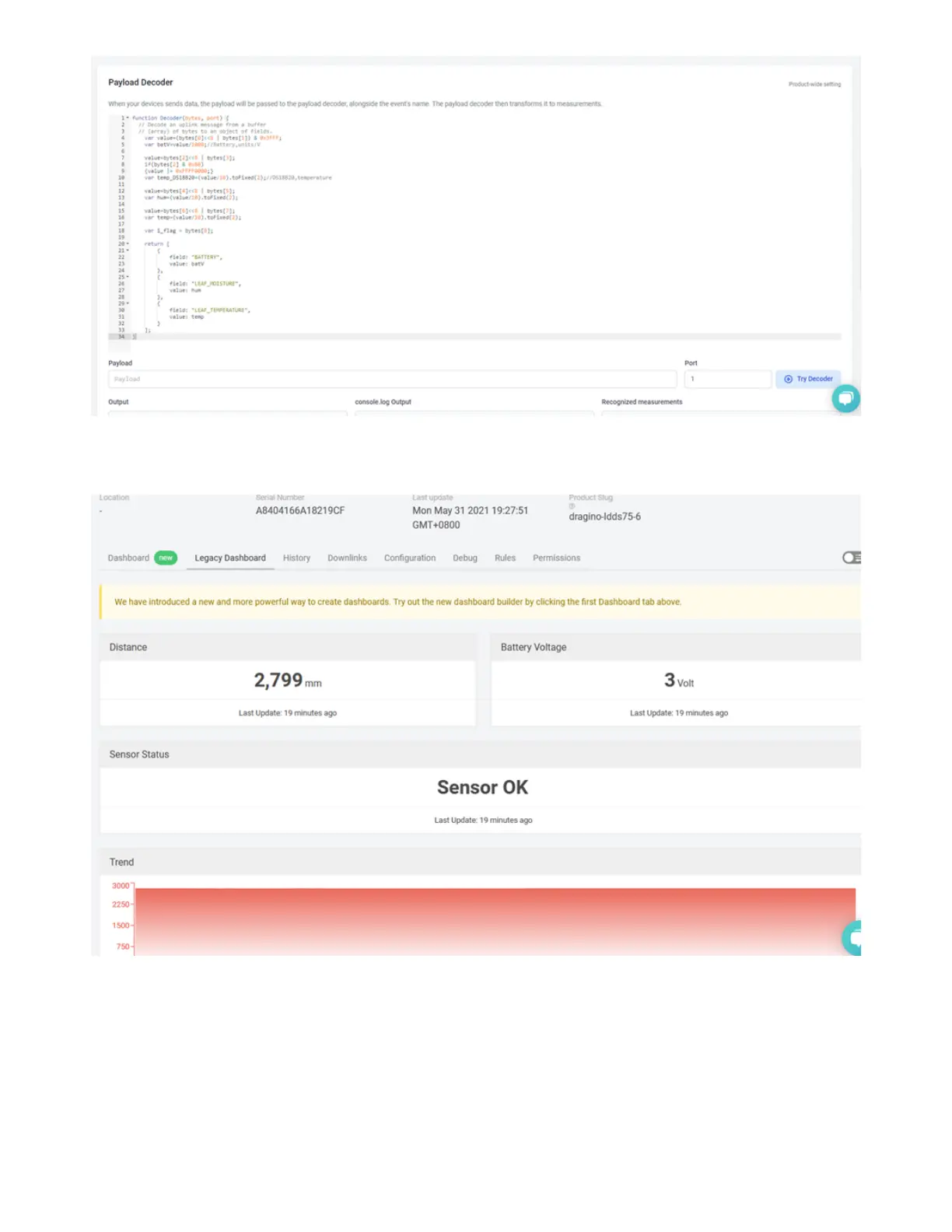Switch to the Legacy Dashboard tab
The image size is (952, 1232).
(x=230, y=558)
